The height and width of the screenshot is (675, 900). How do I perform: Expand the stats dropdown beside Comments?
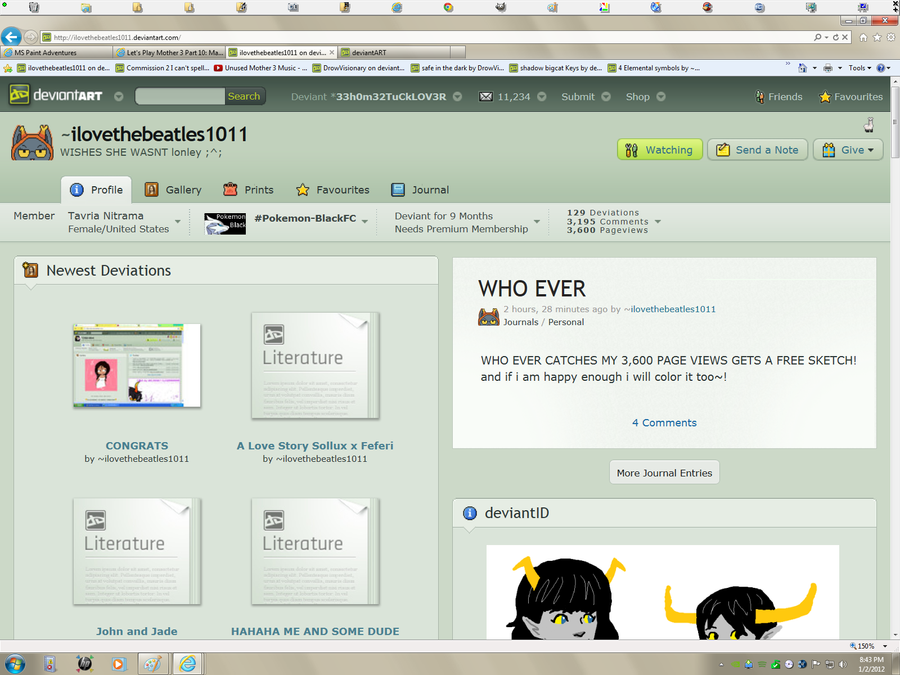coord(658,222)
